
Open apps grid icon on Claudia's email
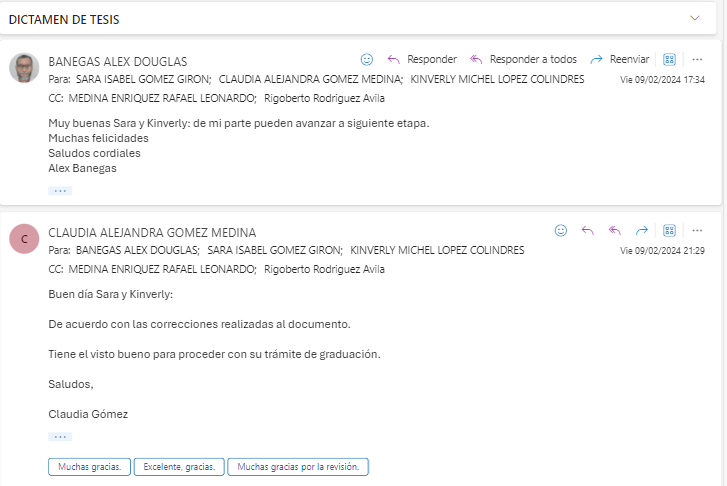[x=670, y=230]
